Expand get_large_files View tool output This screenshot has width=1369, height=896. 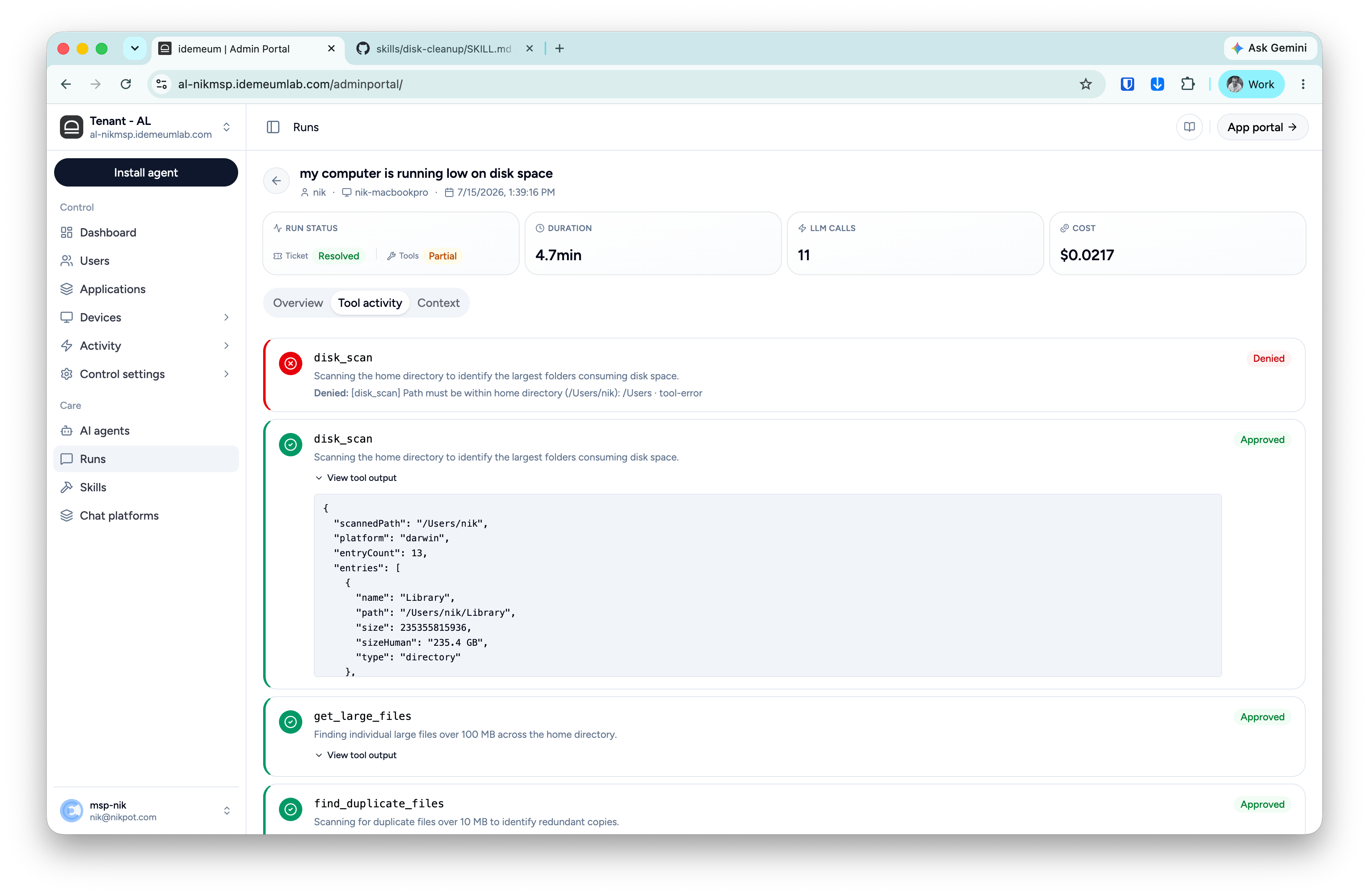point(356,755)
